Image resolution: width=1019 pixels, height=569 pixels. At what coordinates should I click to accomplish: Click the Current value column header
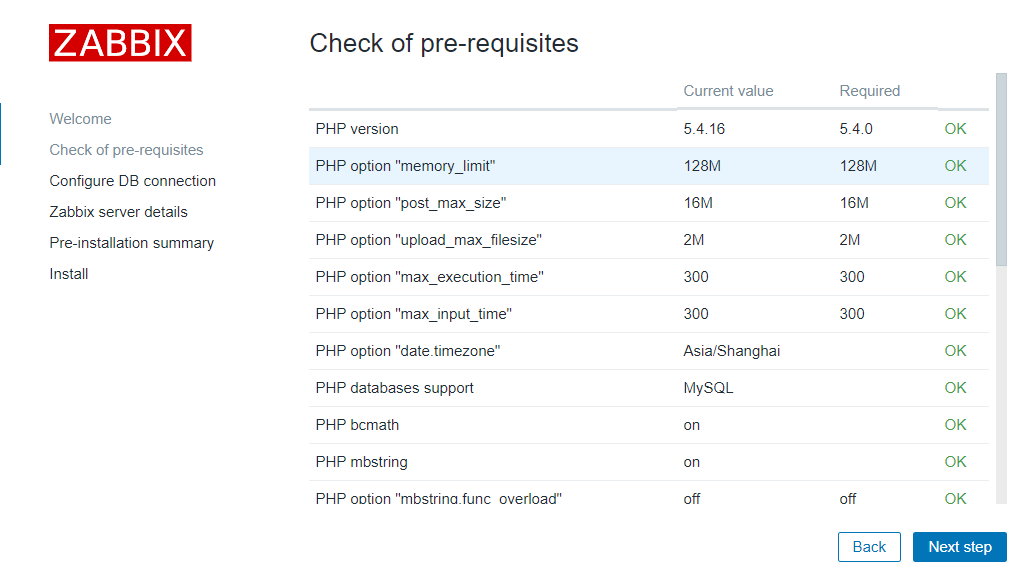coord(728,91)
